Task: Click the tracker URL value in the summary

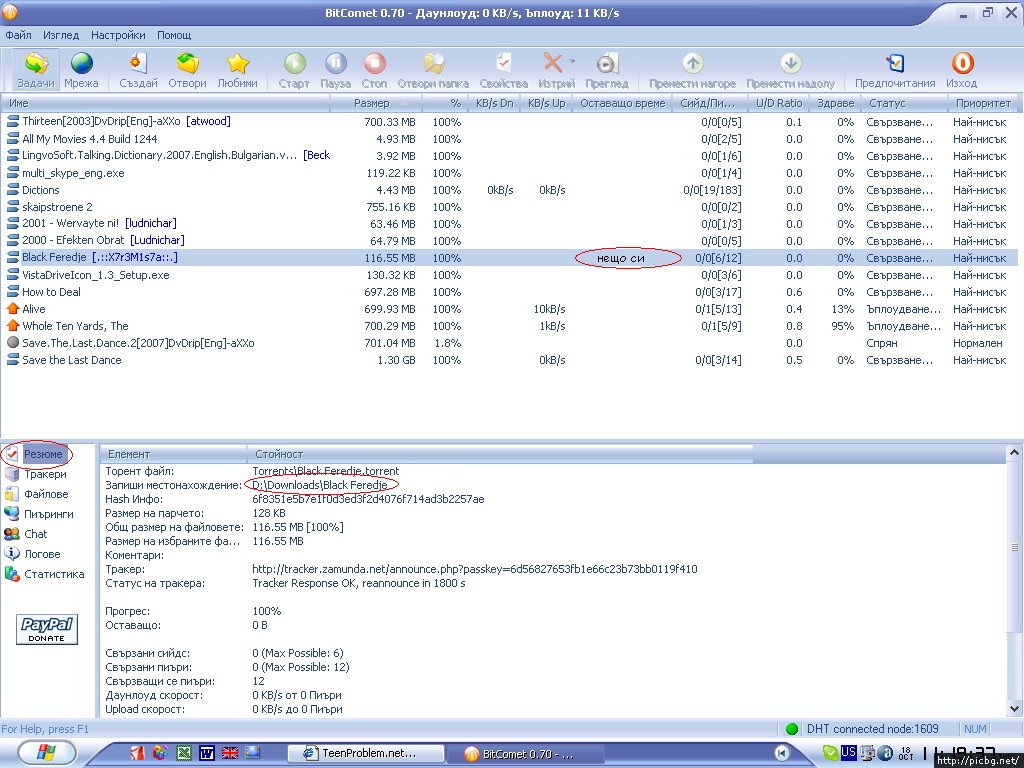Action: point(475,569)
